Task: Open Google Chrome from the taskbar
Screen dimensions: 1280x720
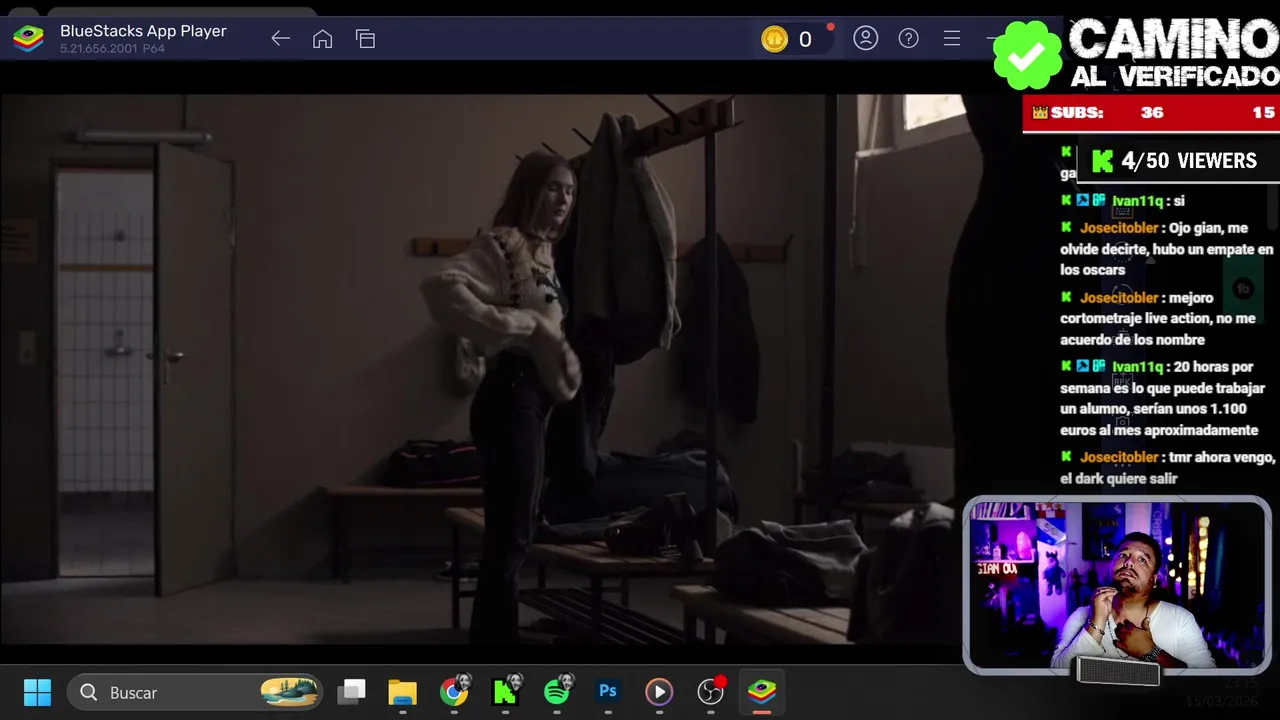Action: [x=454, y=692]
